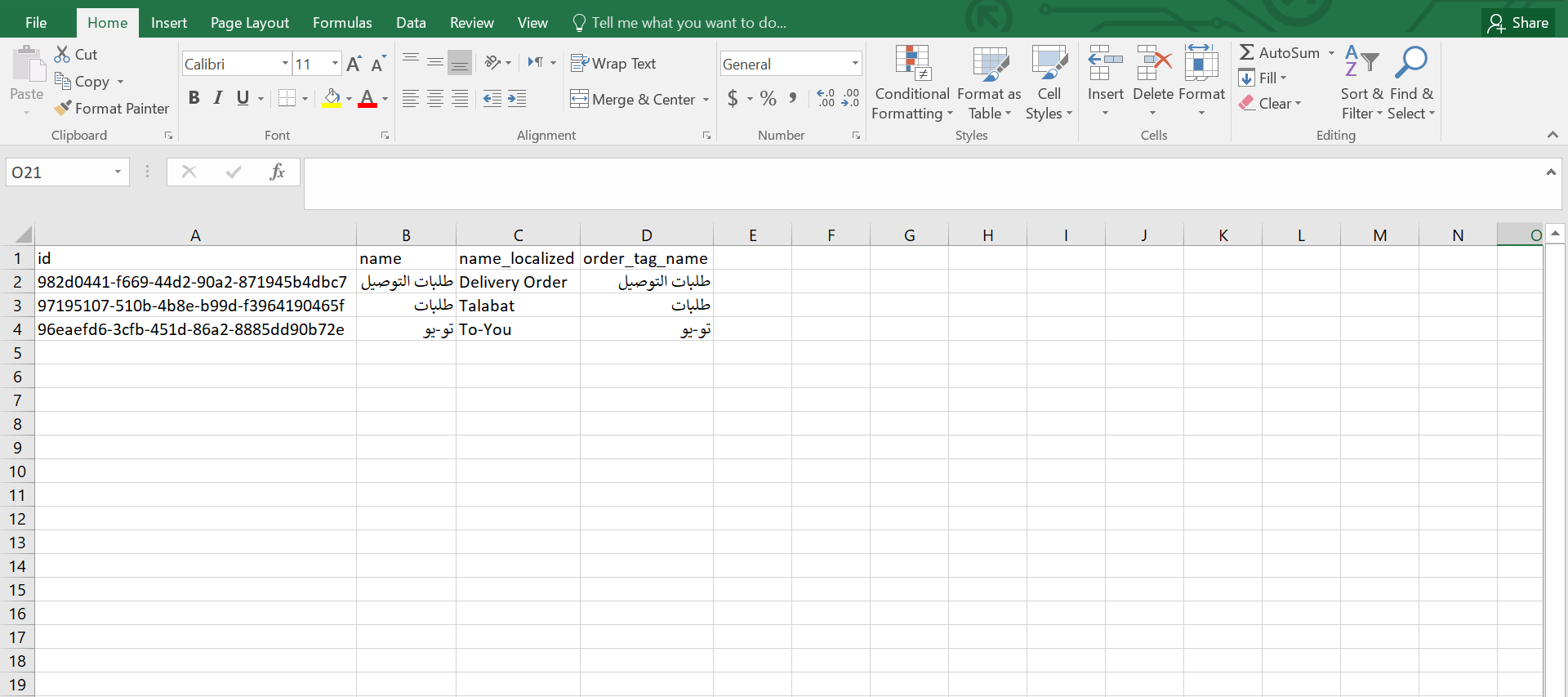Open the Calibri font name dropdown

(x=285, y=64)
